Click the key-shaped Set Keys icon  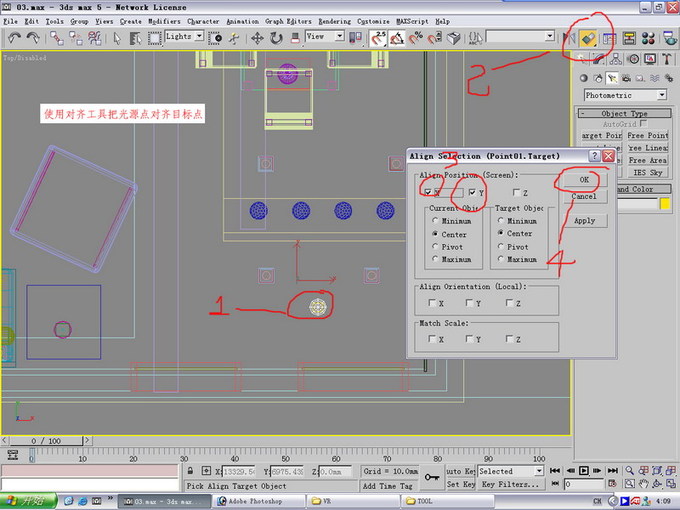(432, 476)
